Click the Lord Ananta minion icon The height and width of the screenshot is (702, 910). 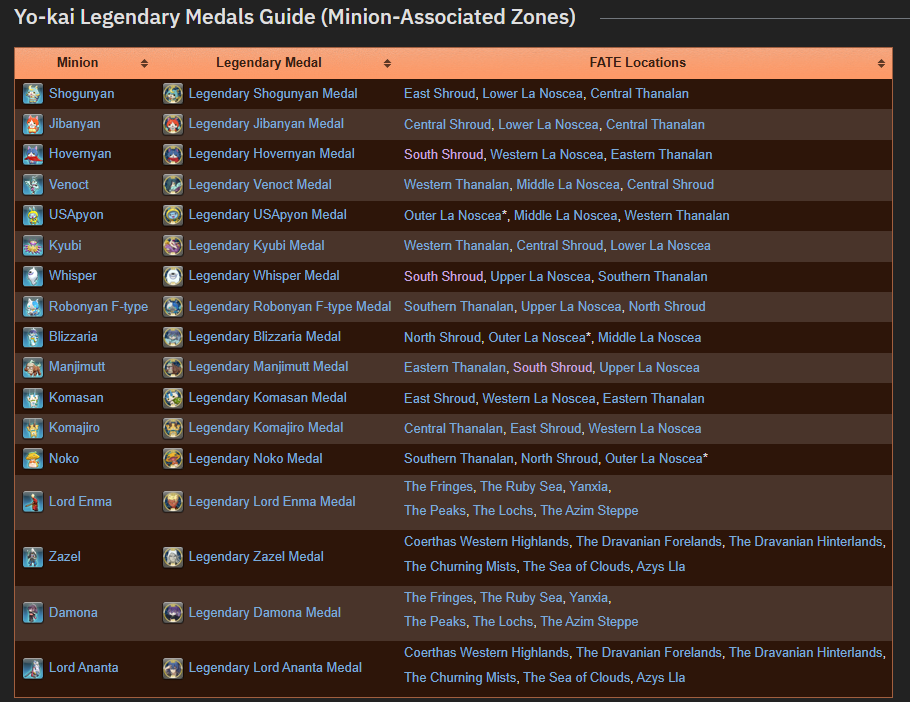tap(33, 668)
